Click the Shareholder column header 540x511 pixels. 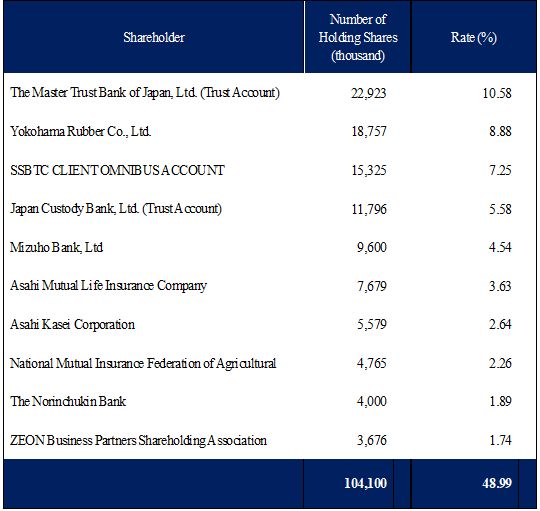154,37
